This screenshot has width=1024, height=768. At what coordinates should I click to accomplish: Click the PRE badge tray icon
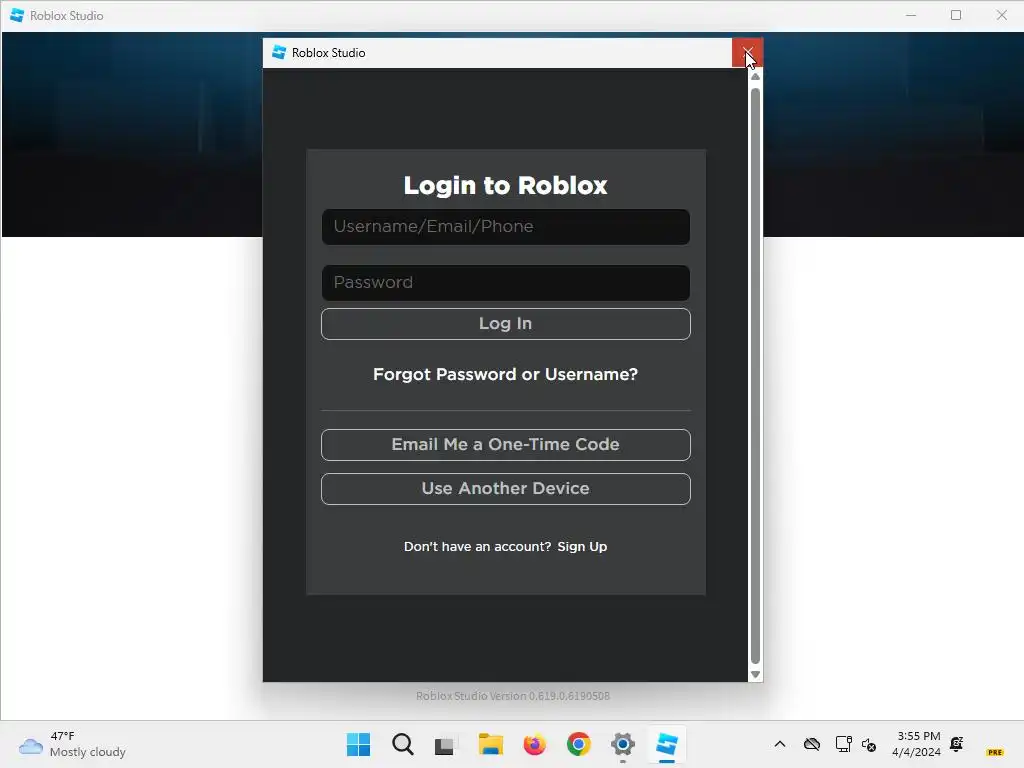995,752
